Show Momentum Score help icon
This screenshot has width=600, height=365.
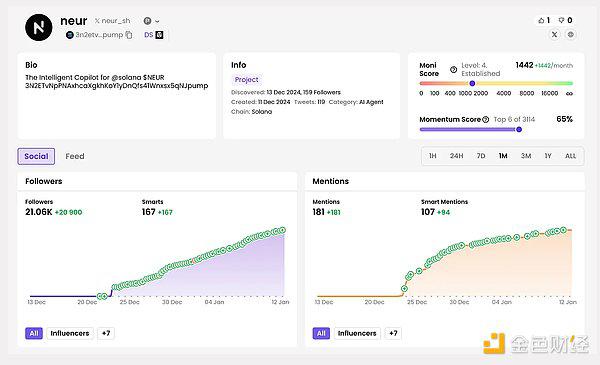point(486,119)
